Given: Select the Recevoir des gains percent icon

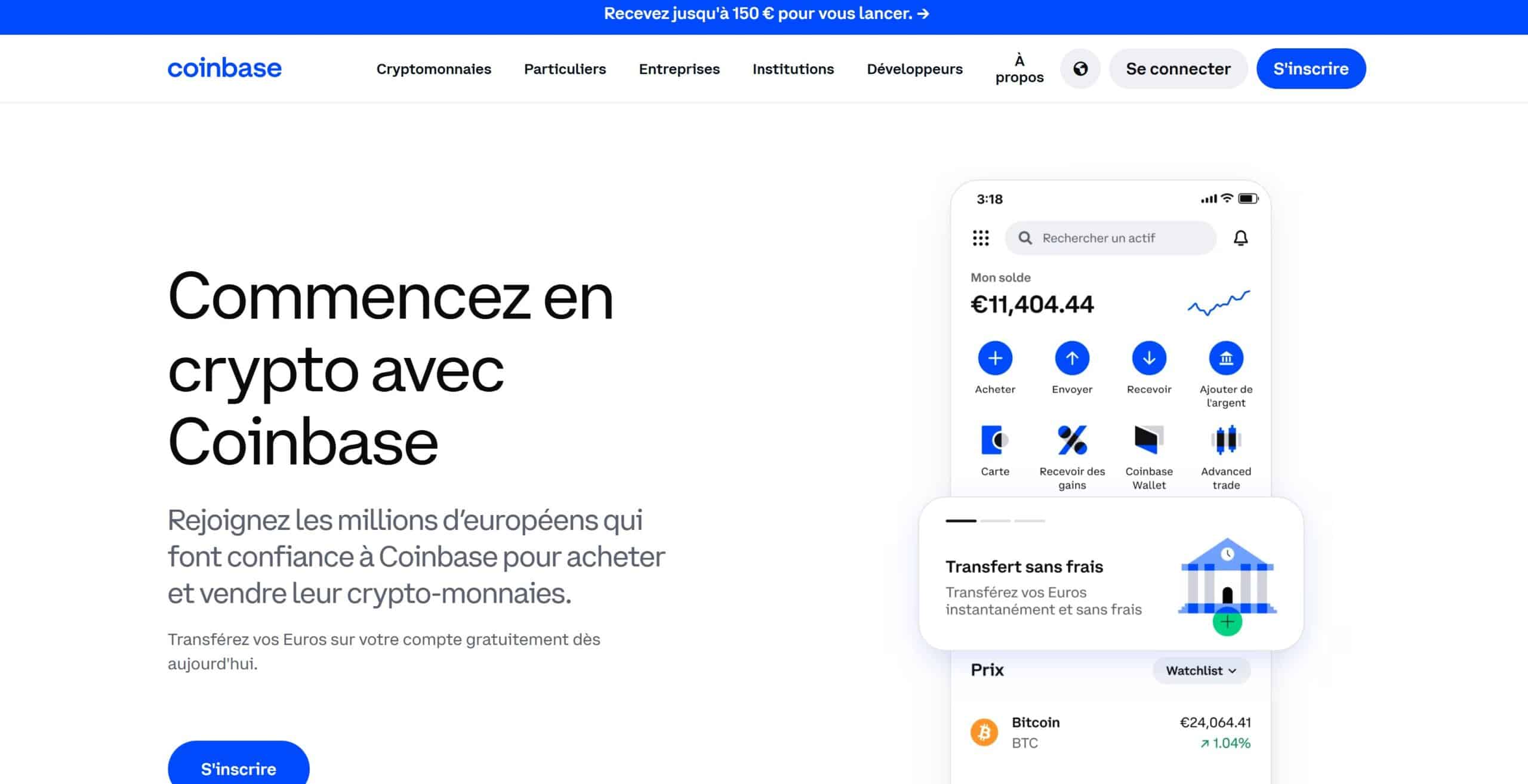Looking at the screenshot, I should (1072, 440).
